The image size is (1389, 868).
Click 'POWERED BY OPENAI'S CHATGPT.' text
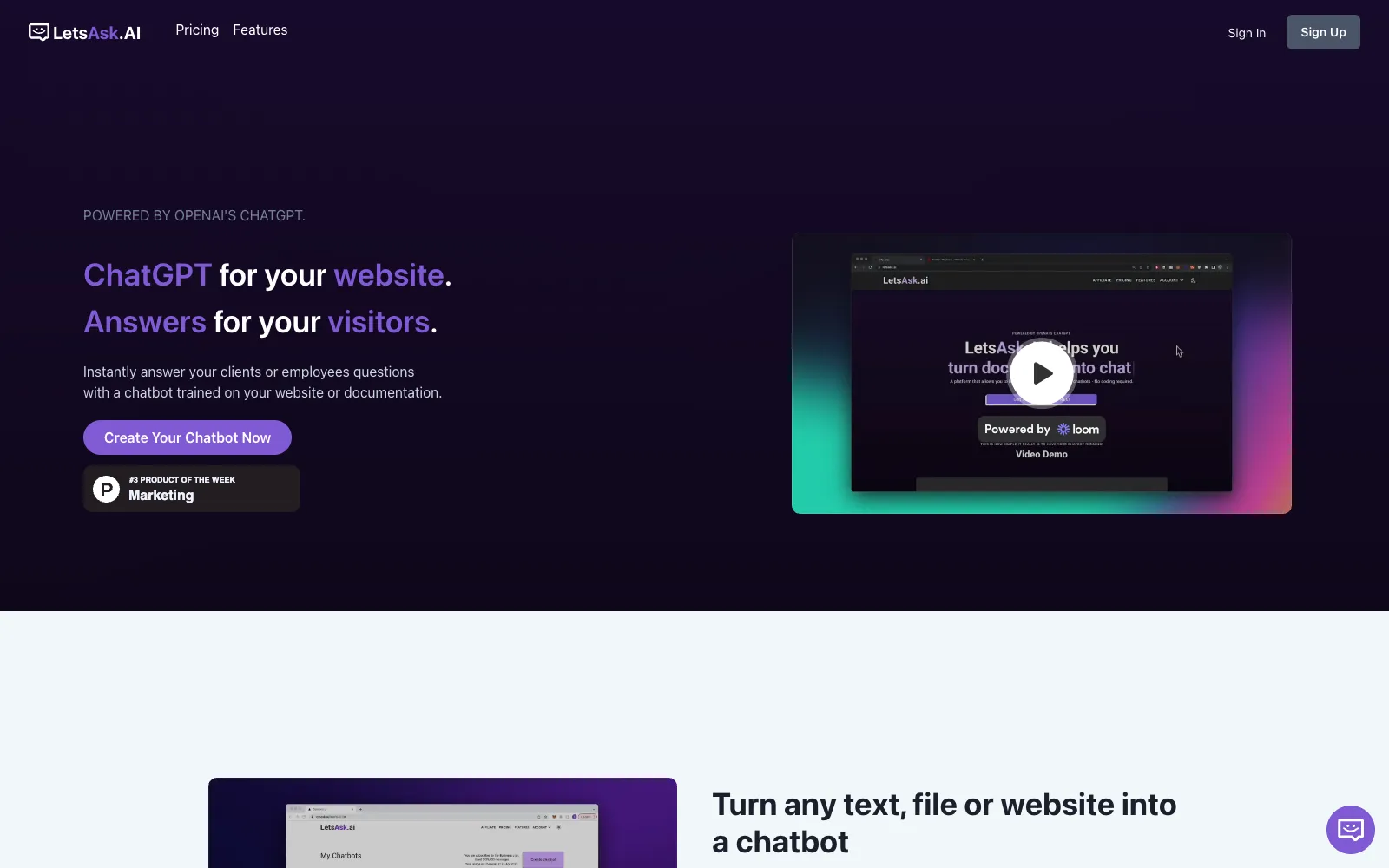click(194, 215)
